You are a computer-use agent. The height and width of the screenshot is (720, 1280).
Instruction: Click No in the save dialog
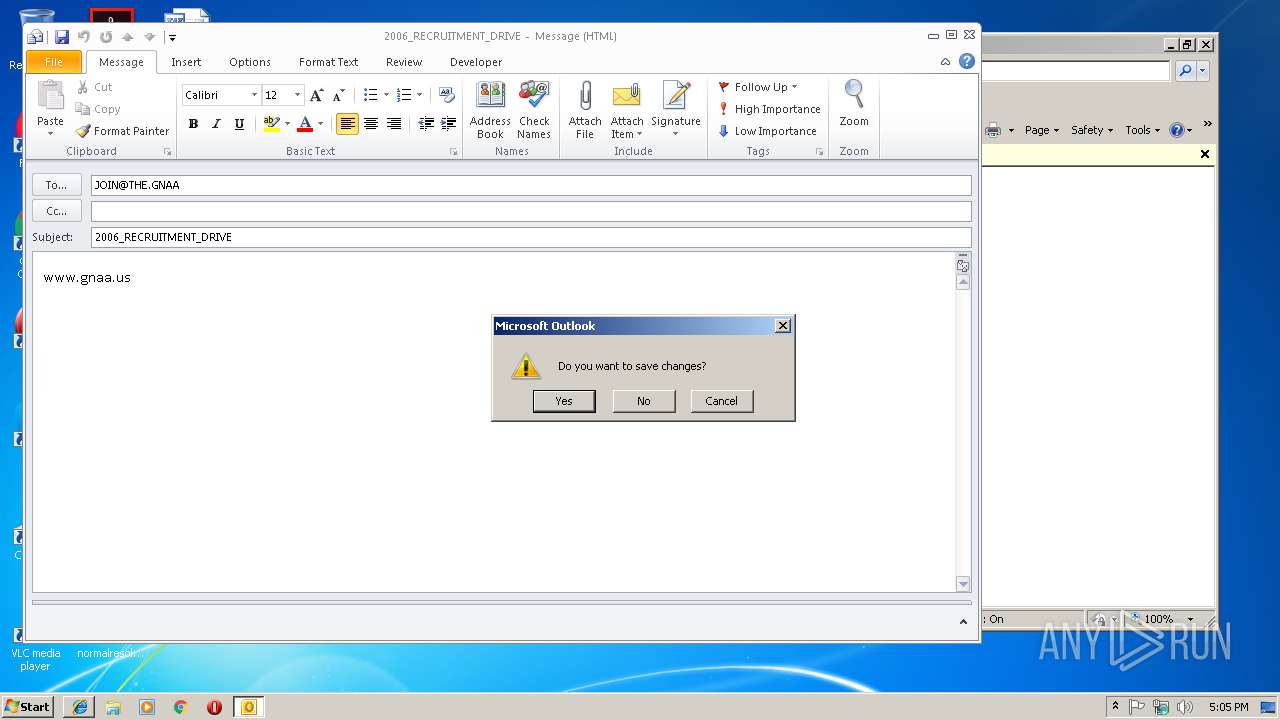point(643,401)
